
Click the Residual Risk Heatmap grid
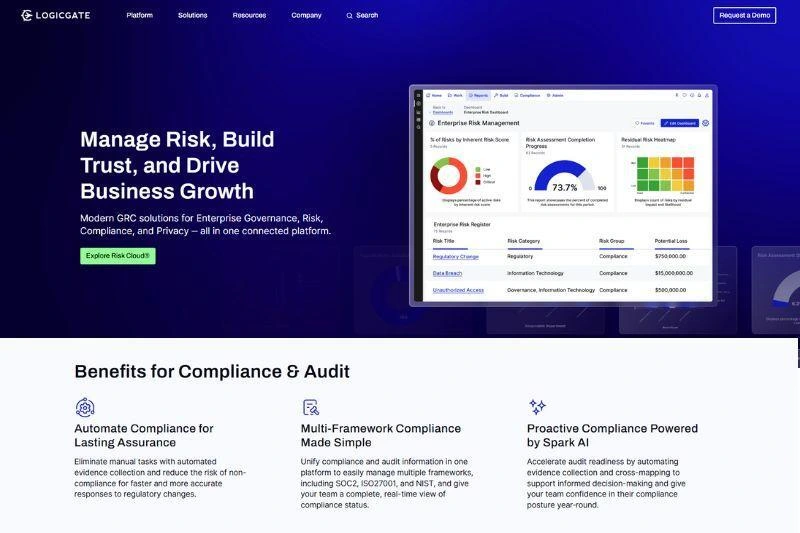coord(665,174)
